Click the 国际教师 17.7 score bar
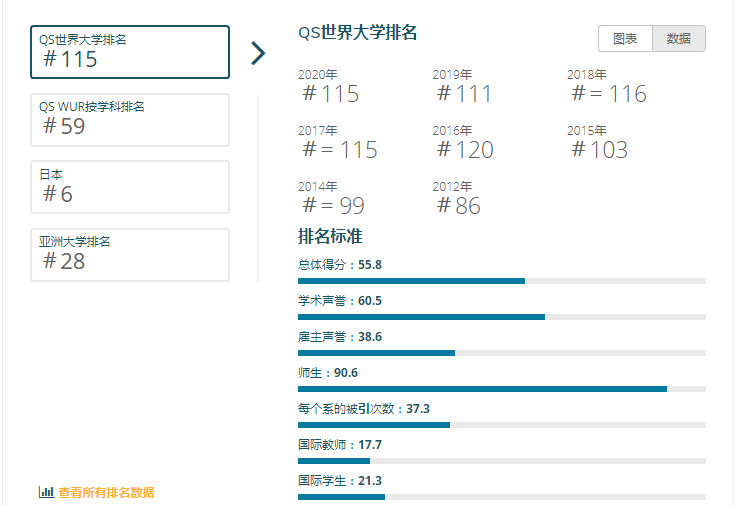The image size is (734, 506). [501, 460]
